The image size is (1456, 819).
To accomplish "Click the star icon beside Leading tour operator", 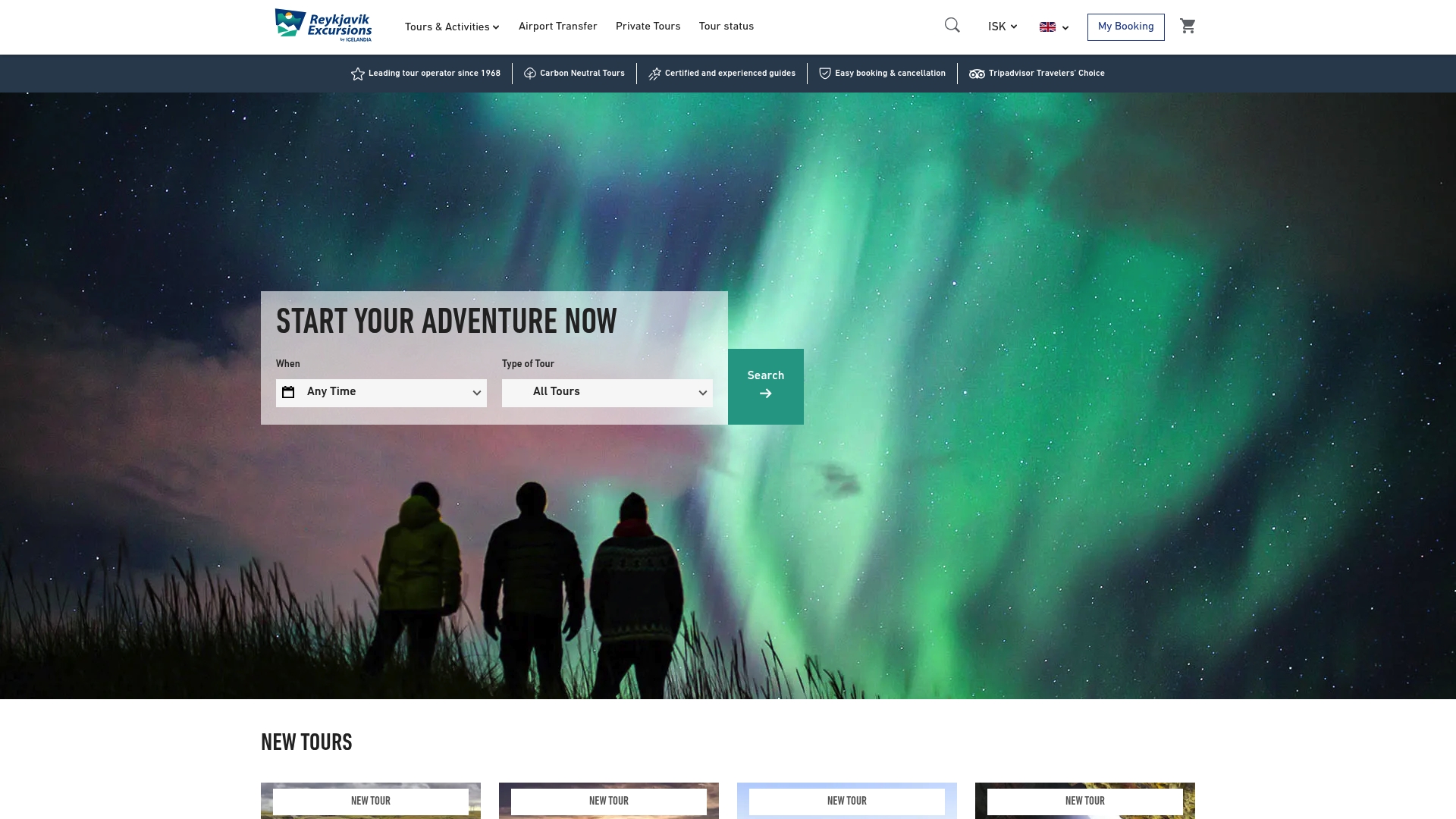I will 358,74.
